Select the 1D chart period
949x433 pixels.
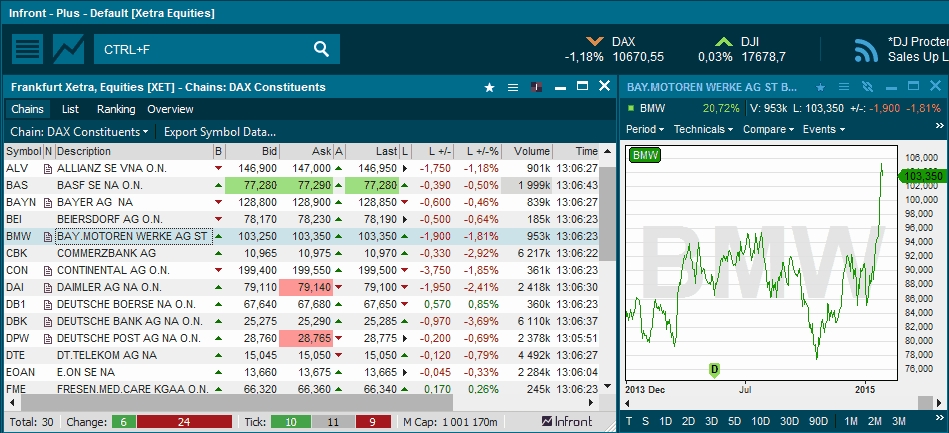(x=666, y=421)
